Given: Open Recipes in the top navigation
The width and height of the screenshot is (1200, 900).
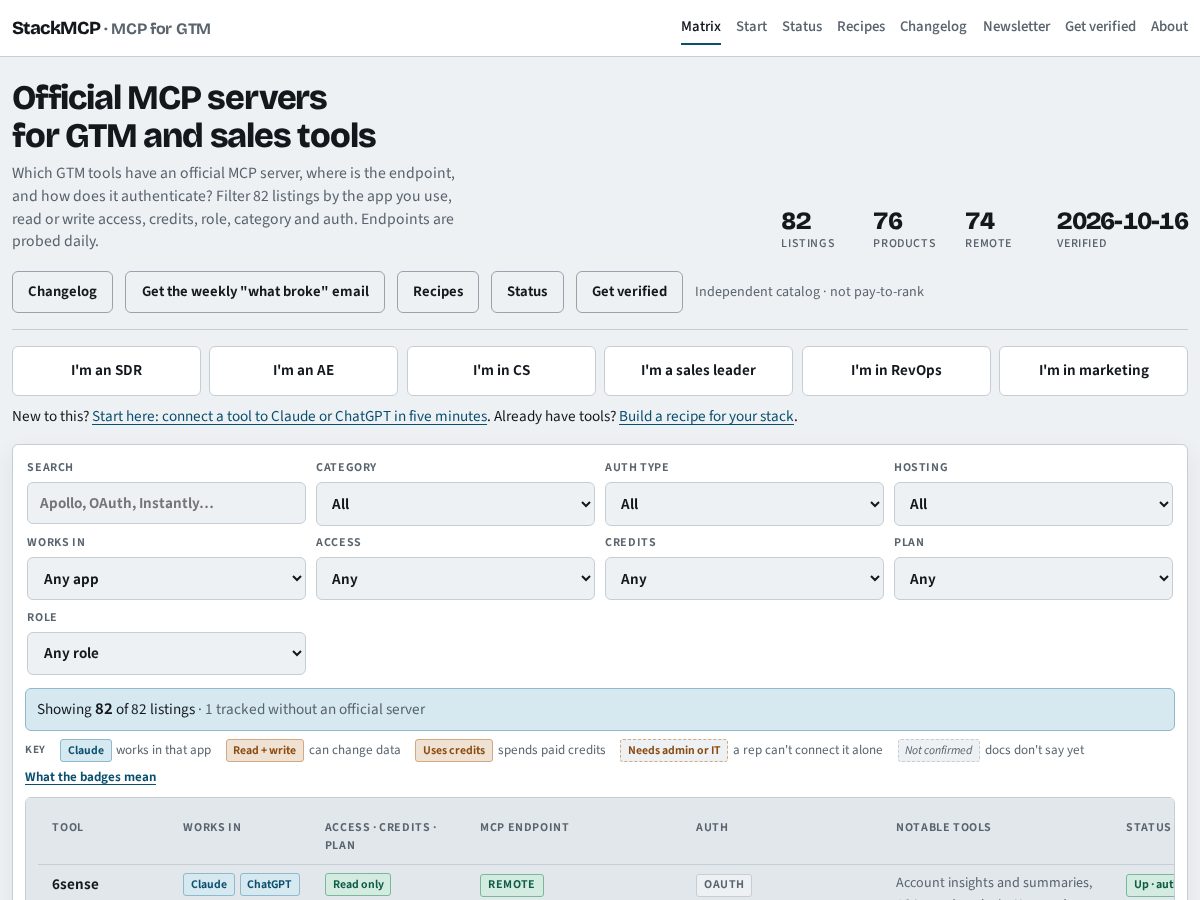Looking at the screenshot, I should pos(861,27).
